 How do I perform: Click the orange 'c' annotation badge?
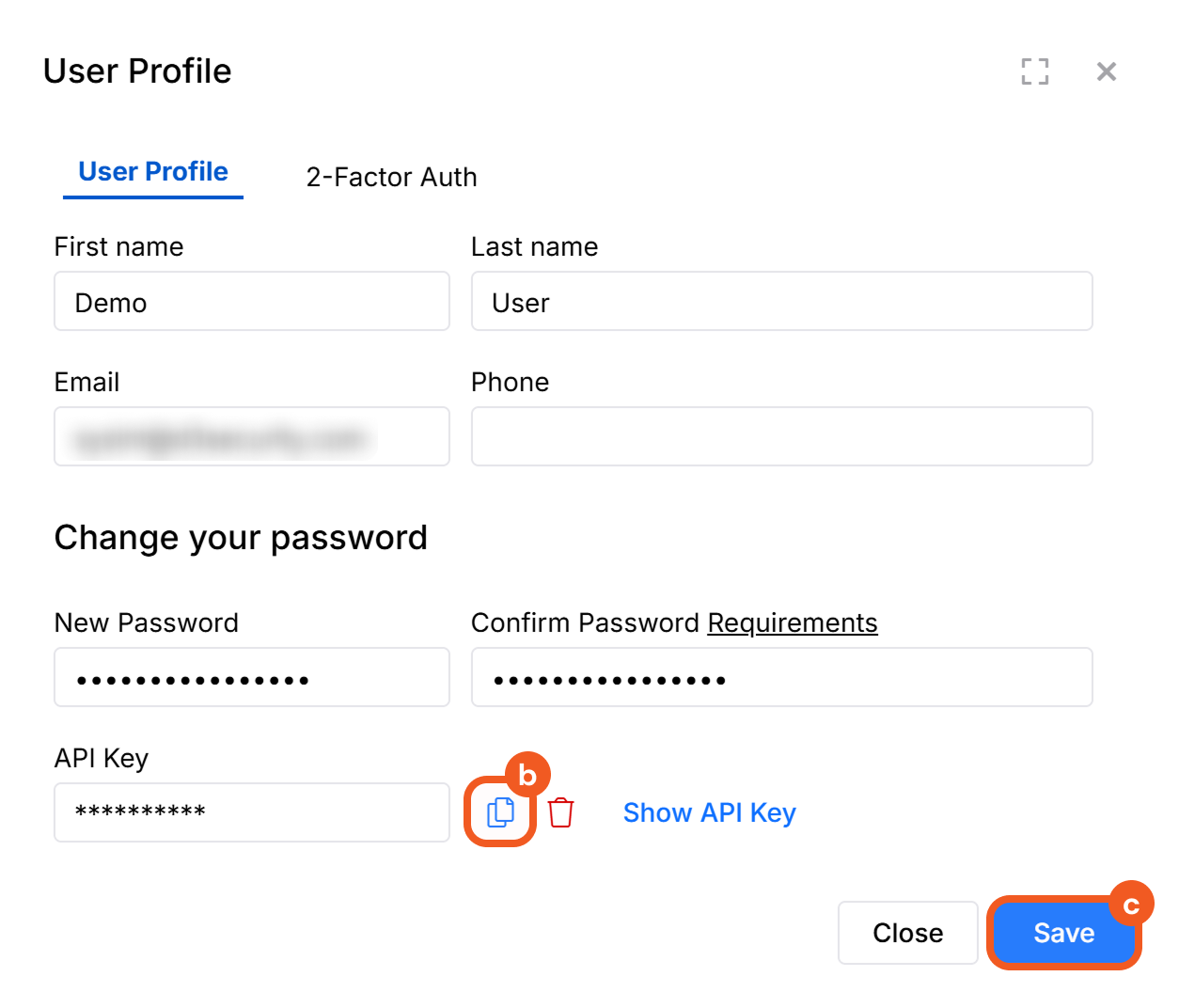click(1131, 905)
